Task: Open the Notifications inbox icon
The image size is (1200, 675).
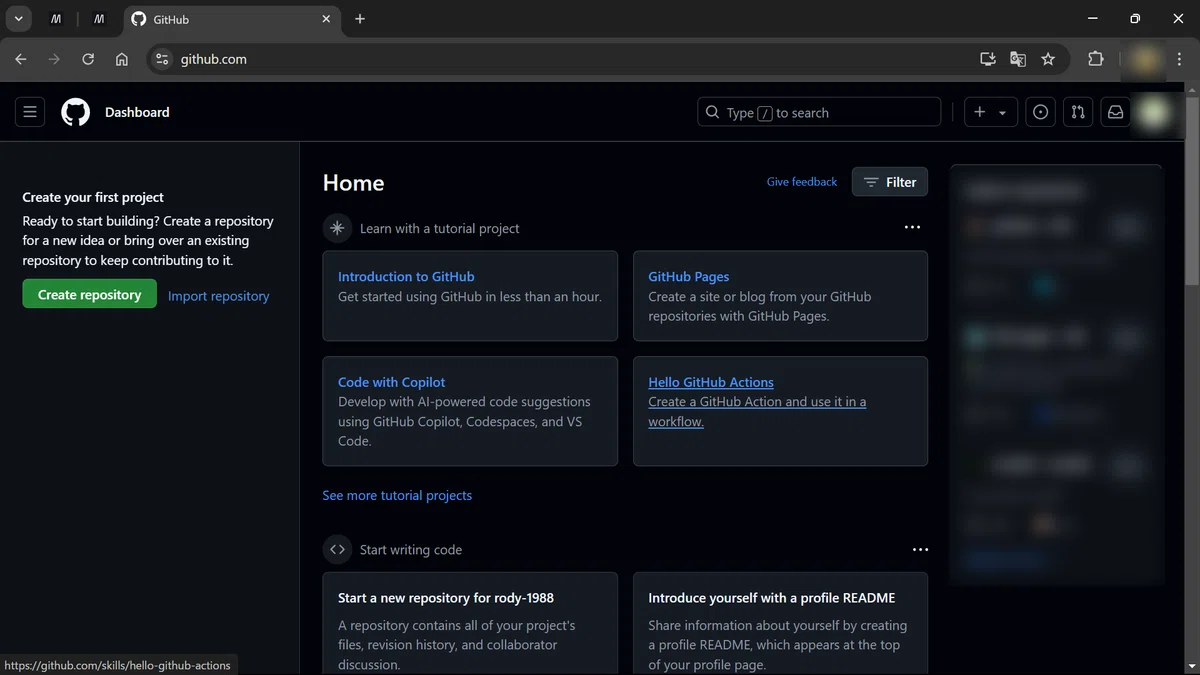Action: (x=1115, y=113)
